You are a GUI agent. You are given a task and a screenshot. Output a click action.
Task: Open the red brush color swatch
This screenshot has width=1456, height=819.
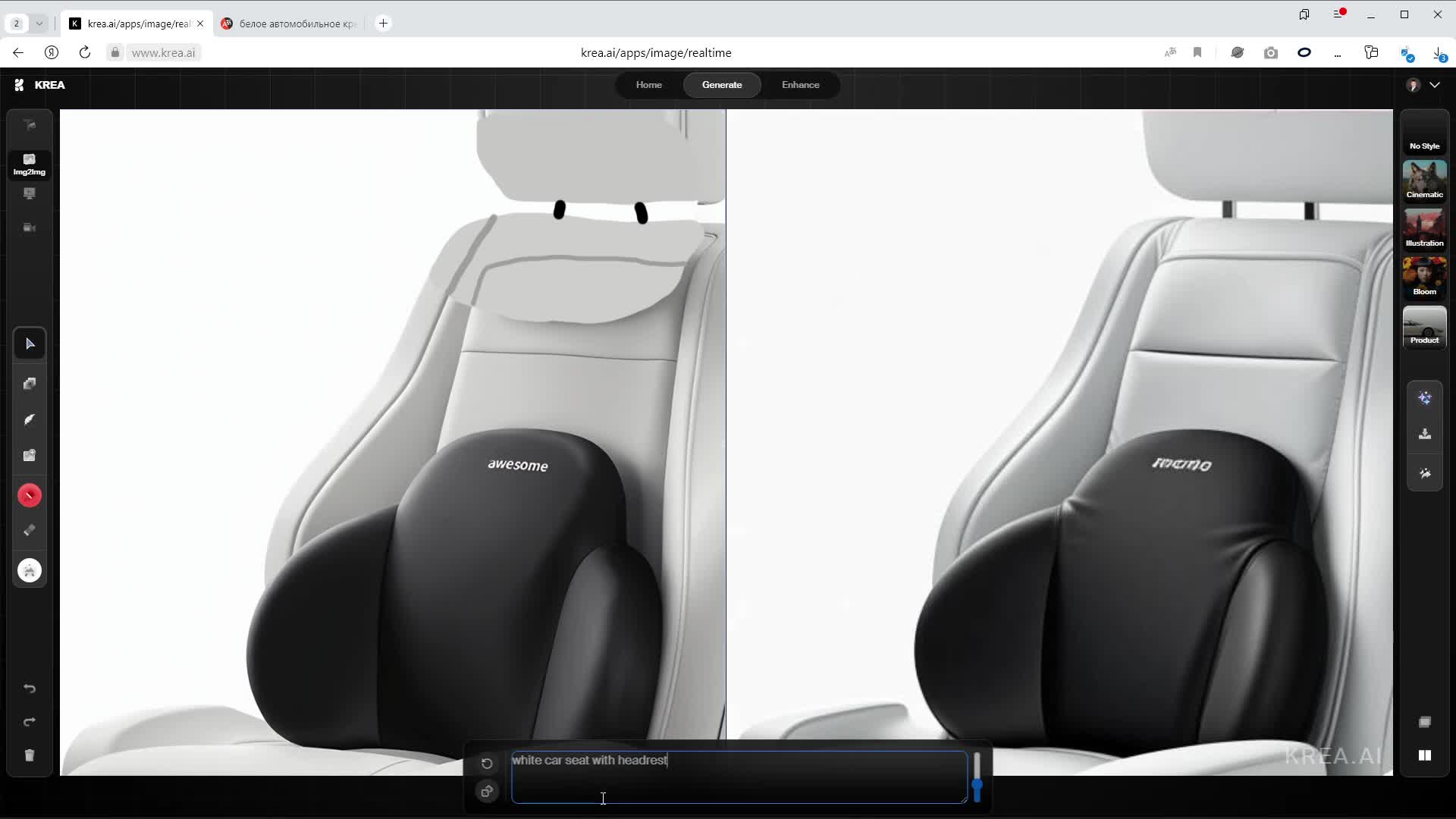pyautogui.click(x=30, y=496)
